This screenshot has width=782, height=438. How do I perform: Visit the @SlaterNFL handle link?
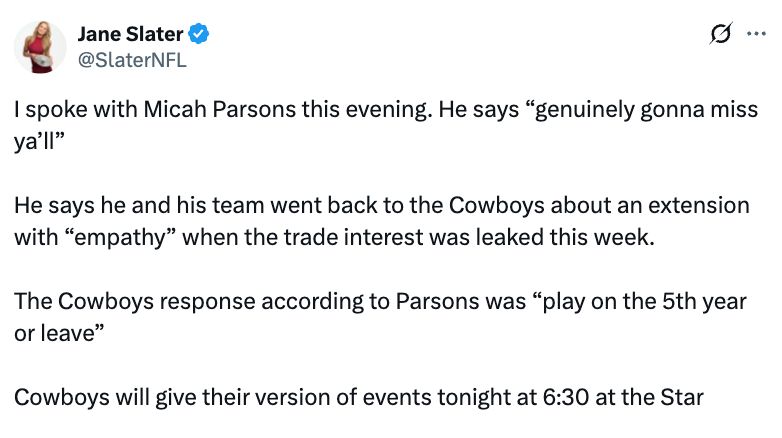[x=132, y=60]
